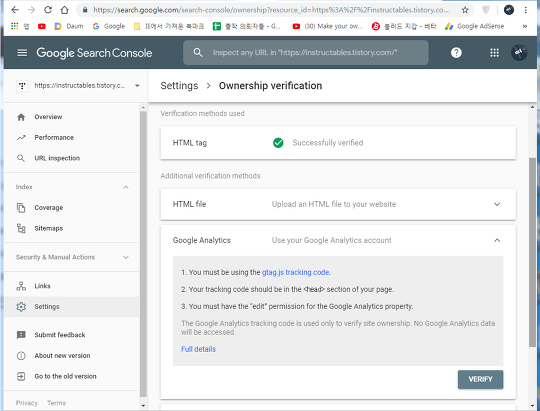Open Overview in the sidebar
The image size is (540, 411).
[48, 117]
